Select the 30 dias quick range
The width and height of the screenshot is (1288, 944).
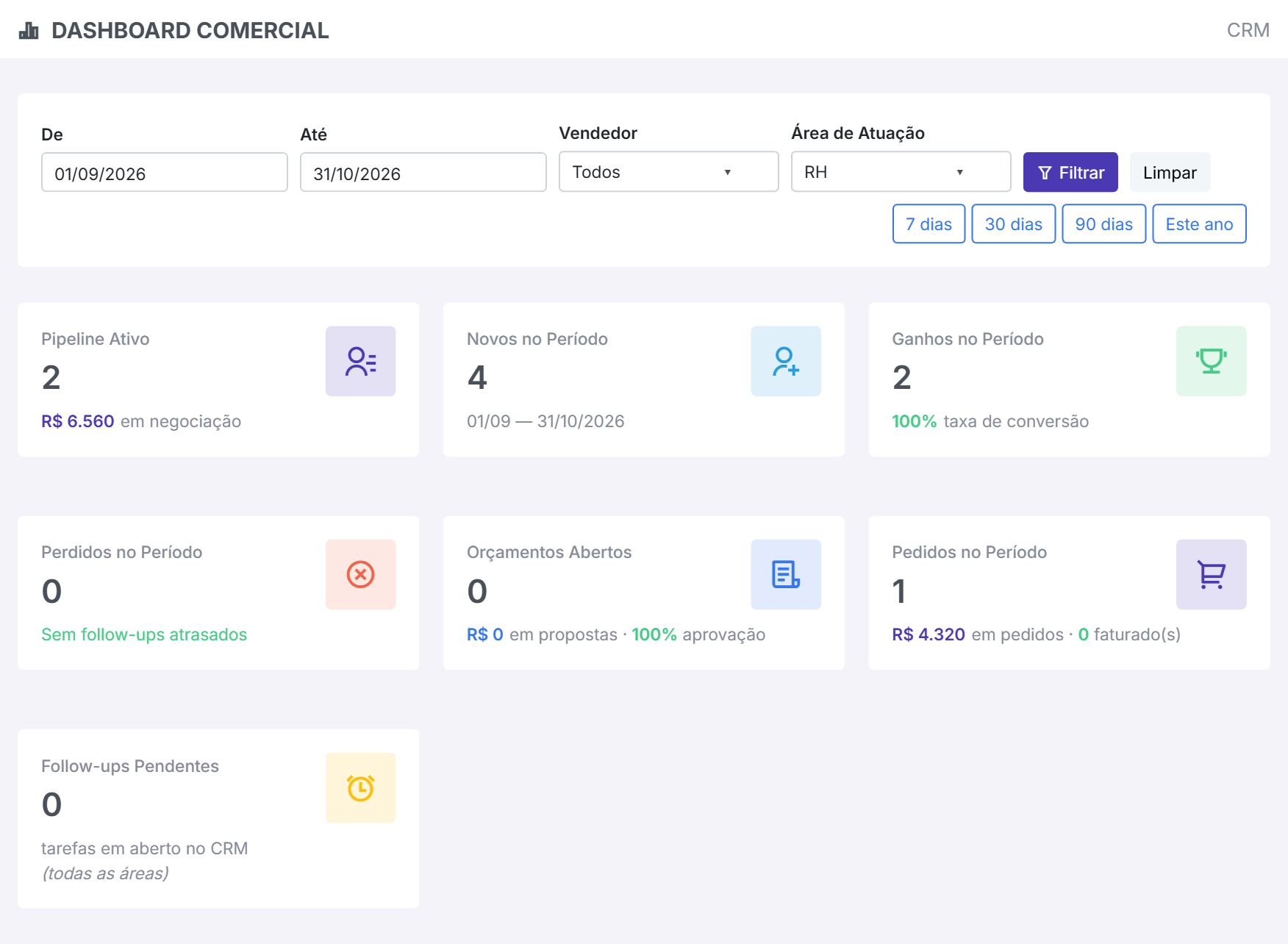click(1013, 224)
